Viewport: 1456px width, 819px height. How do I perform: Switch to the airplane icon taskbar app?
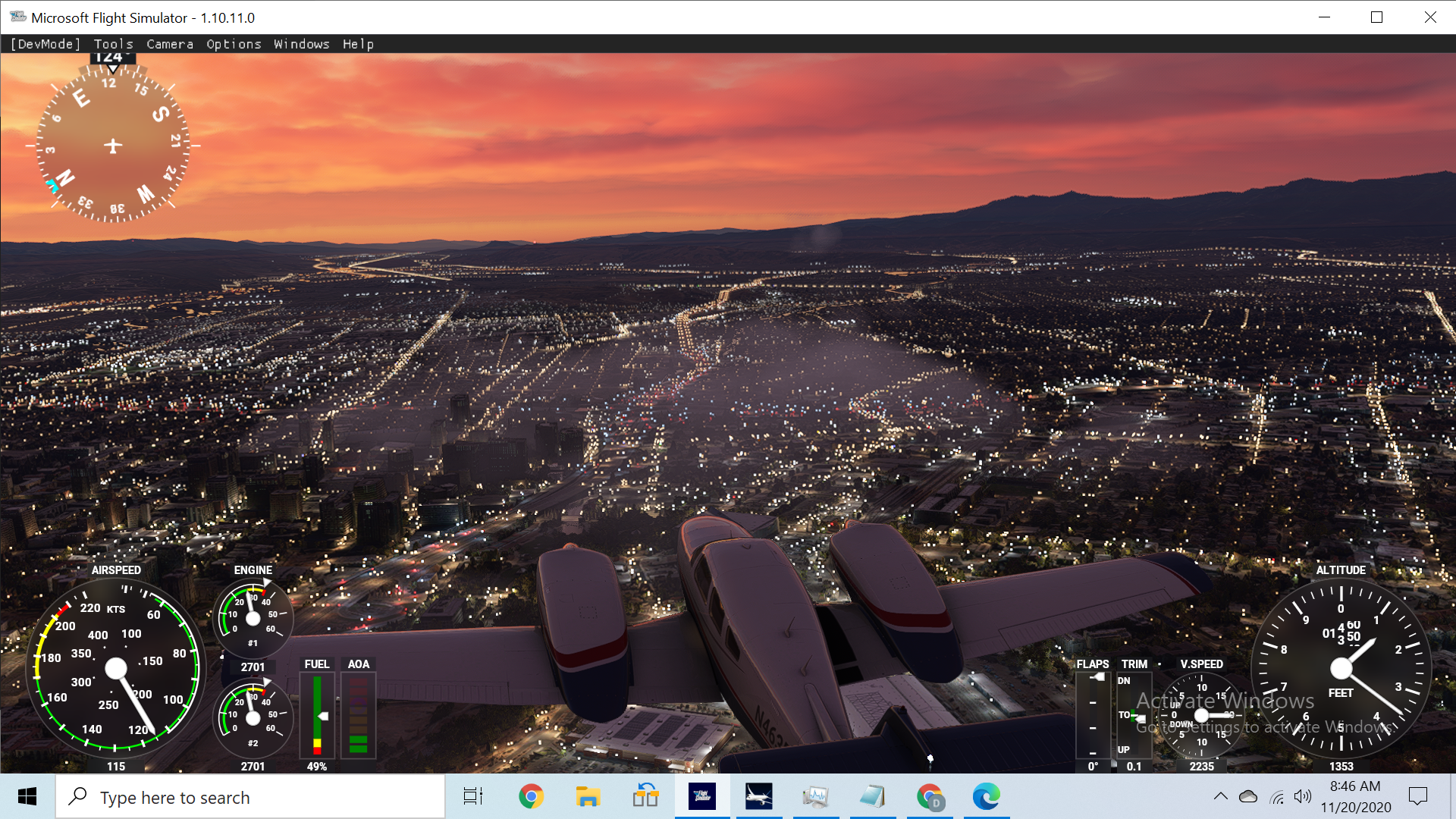coord(759,796)
